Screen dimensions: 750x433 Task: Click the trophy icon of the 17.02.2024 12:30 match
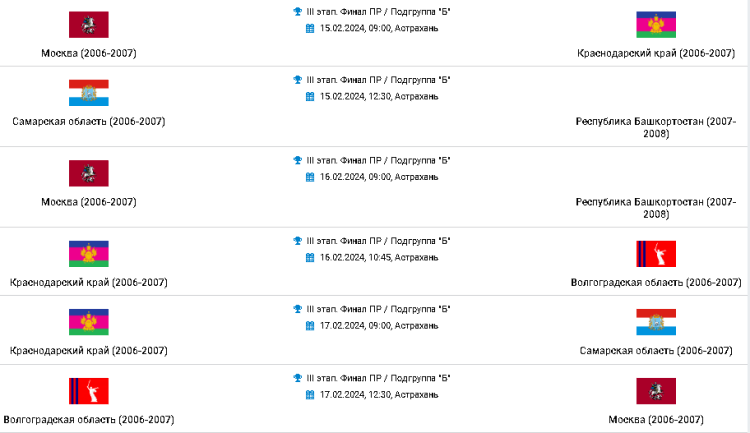[x=297, y=377]
